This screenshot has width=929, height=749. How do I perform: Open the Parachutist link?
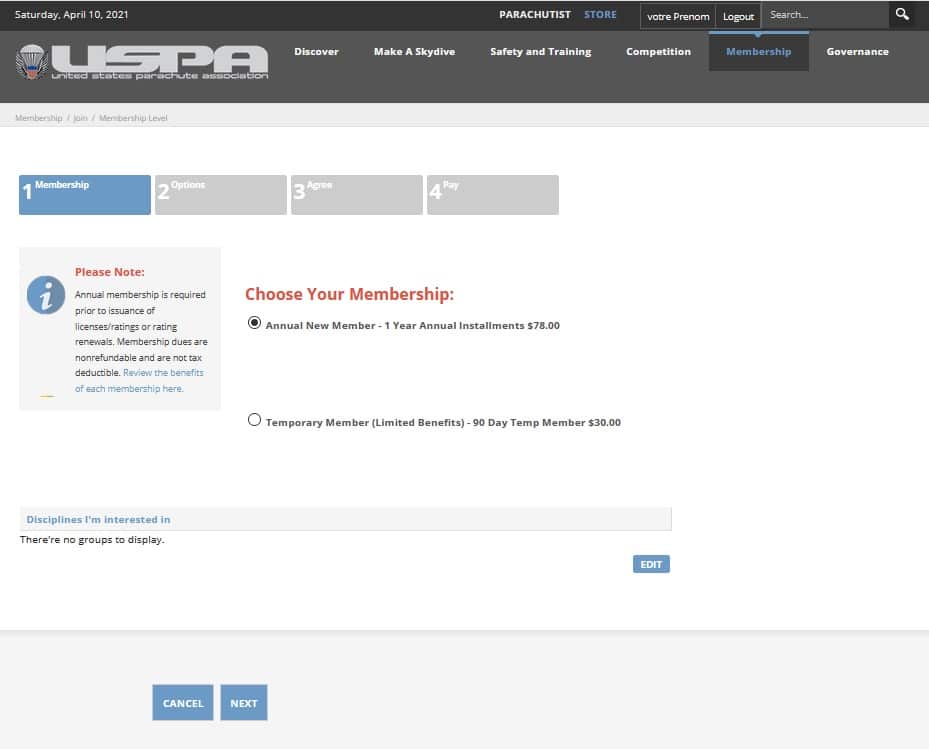coord(534,15)
